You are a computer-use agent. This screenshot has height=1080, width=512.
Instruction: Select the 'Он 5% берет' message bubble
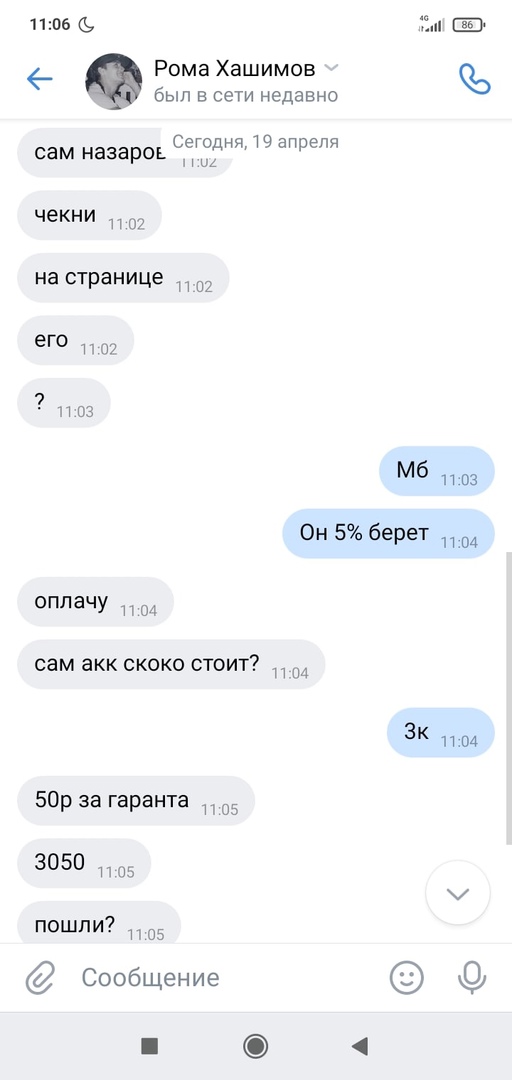[x=389, y=533]
